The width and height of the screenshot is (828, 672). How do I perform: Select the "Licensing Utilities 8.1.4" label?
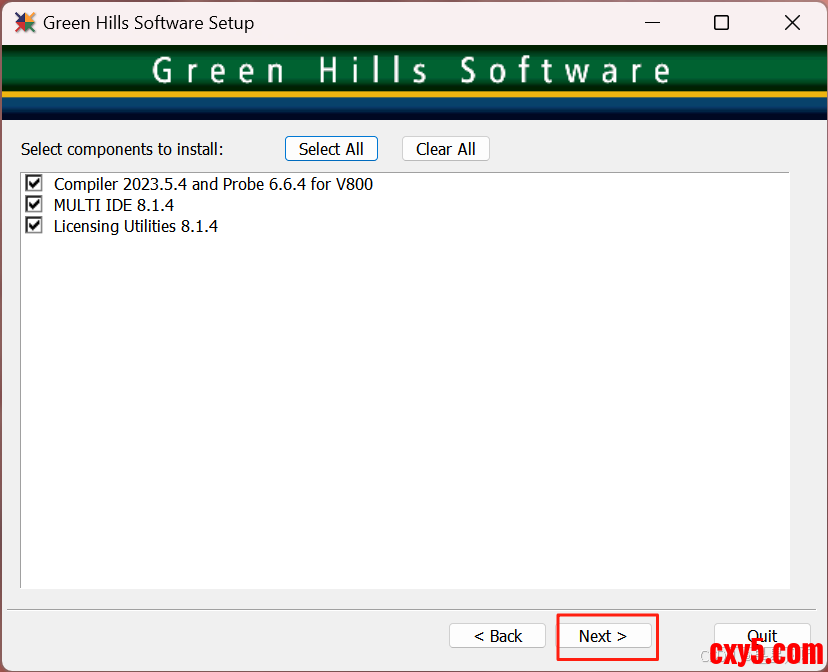[x=136, y=226]
